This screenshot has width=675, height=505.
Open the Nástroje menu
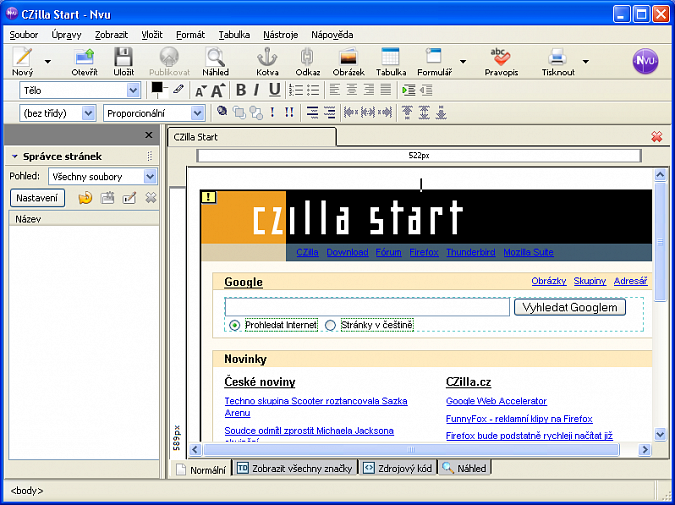click(281, 35)
